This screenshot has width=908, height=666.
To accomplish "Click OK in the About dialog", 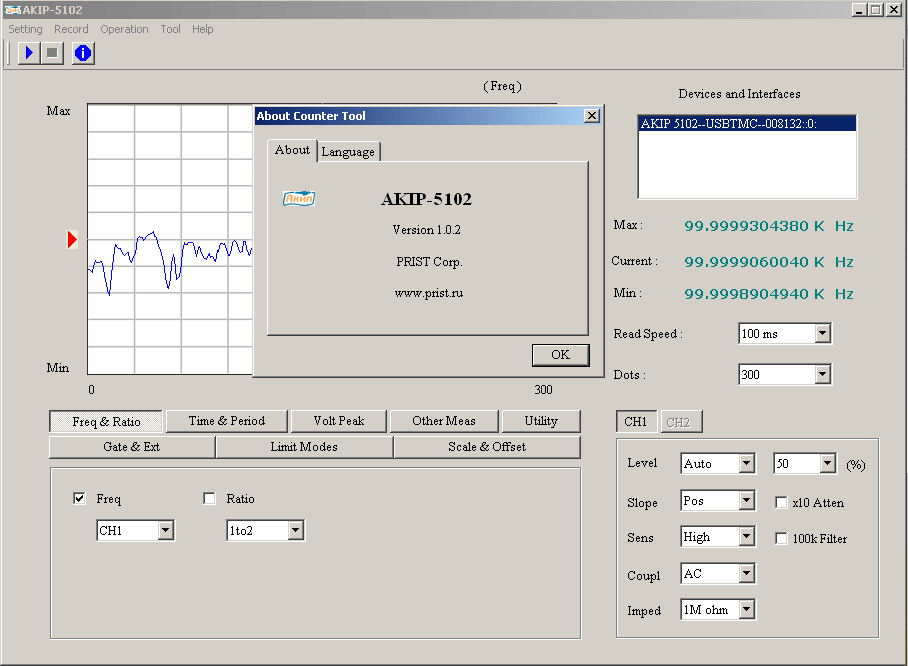I will coord(560,355).
